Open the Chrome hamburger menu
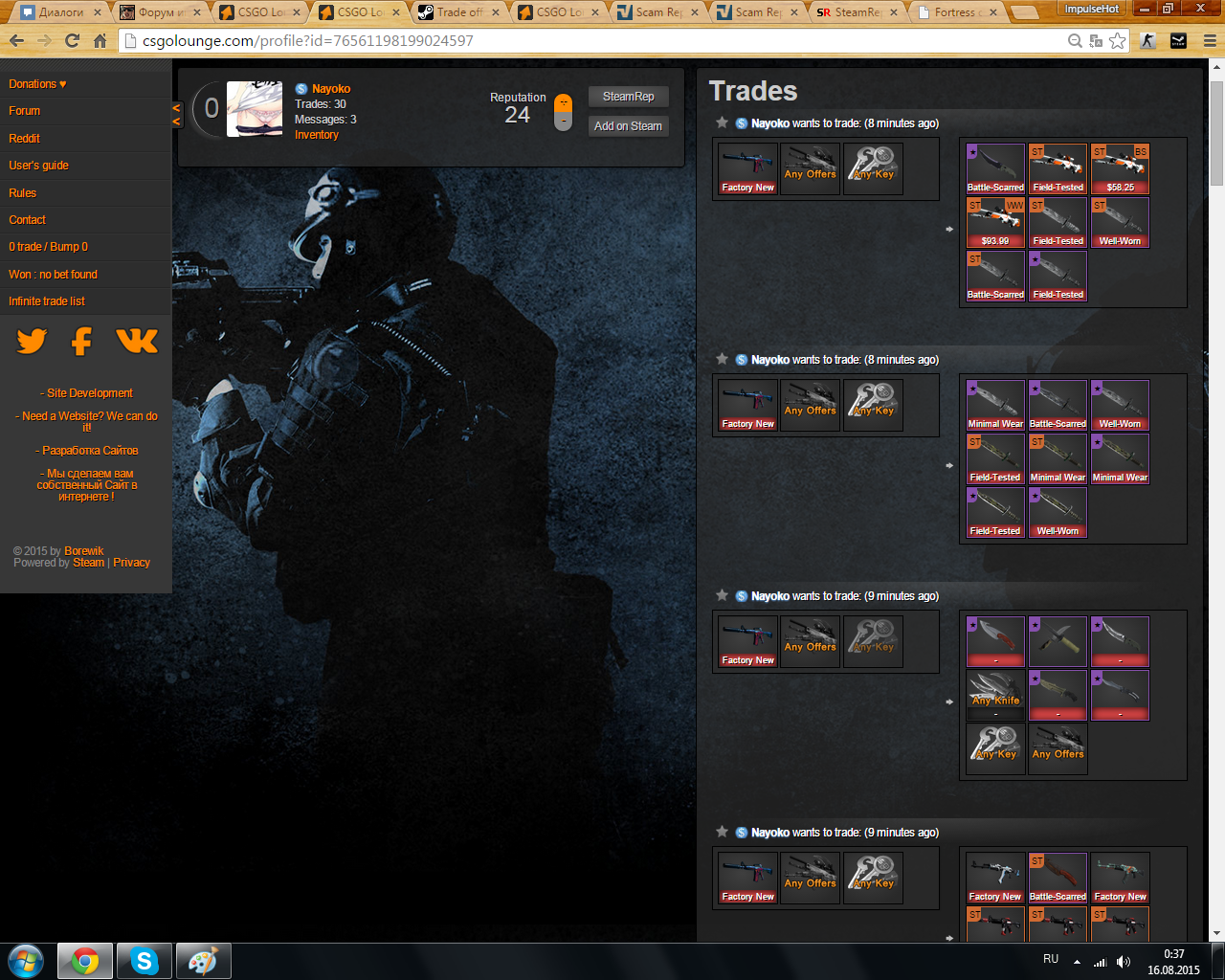Viewport: 1225px width, 980px height. coord(1209,41)
